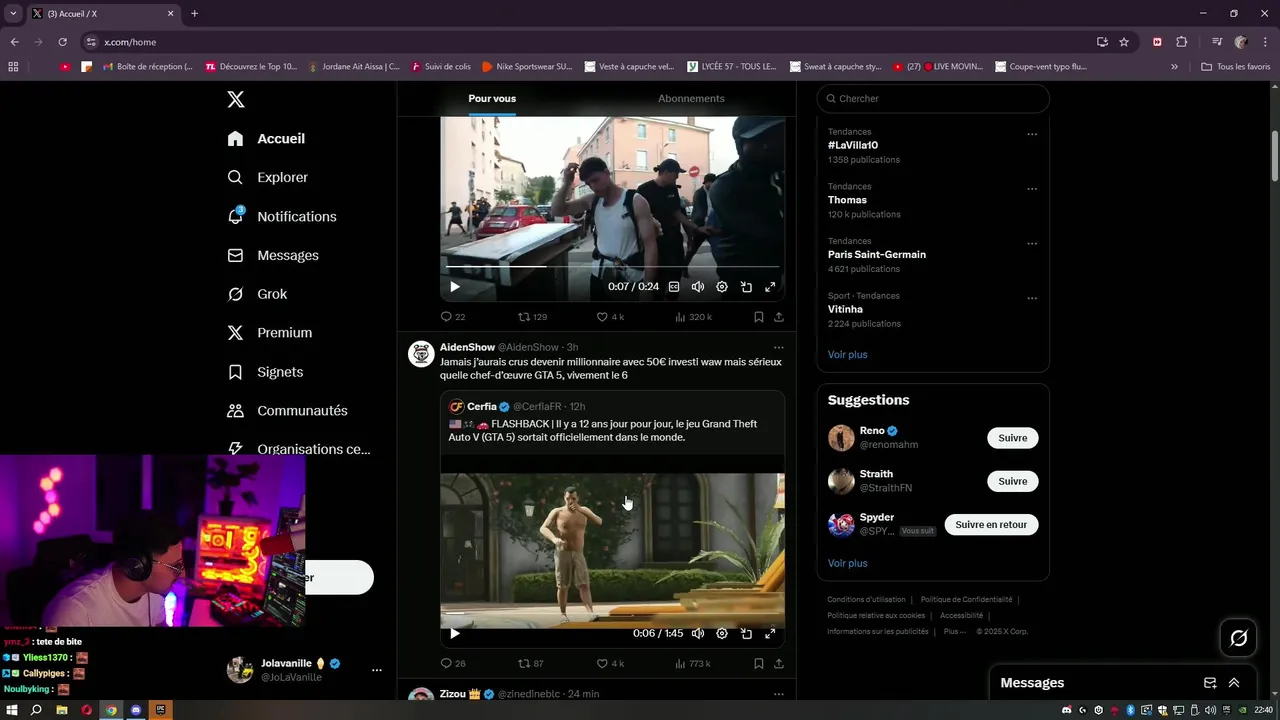Toggle fullscreen on GTA 5 video
This screenshot has height=720, width=1280.
coord(770,634)
